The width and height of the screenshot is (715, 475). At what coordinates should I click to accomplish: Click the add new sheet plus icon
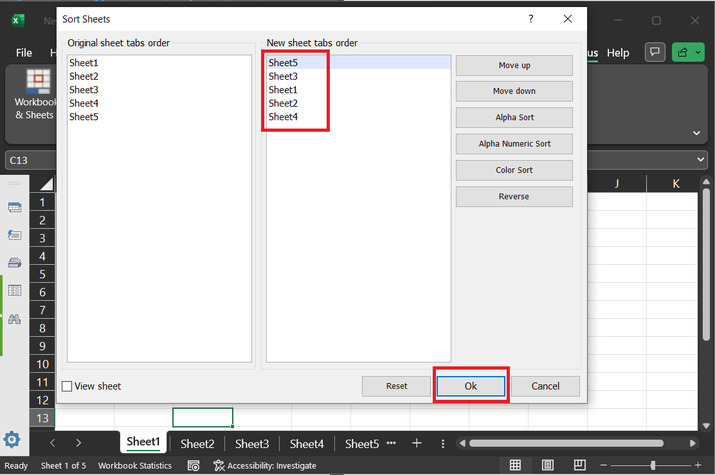pyautogui.click(x=417, y=443)
